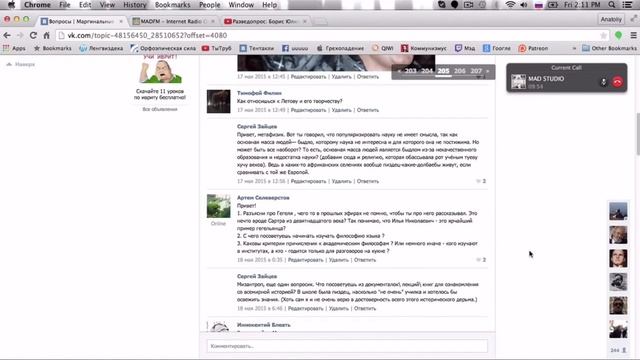Open Артем Селиверстов avatar

[218, 206]
